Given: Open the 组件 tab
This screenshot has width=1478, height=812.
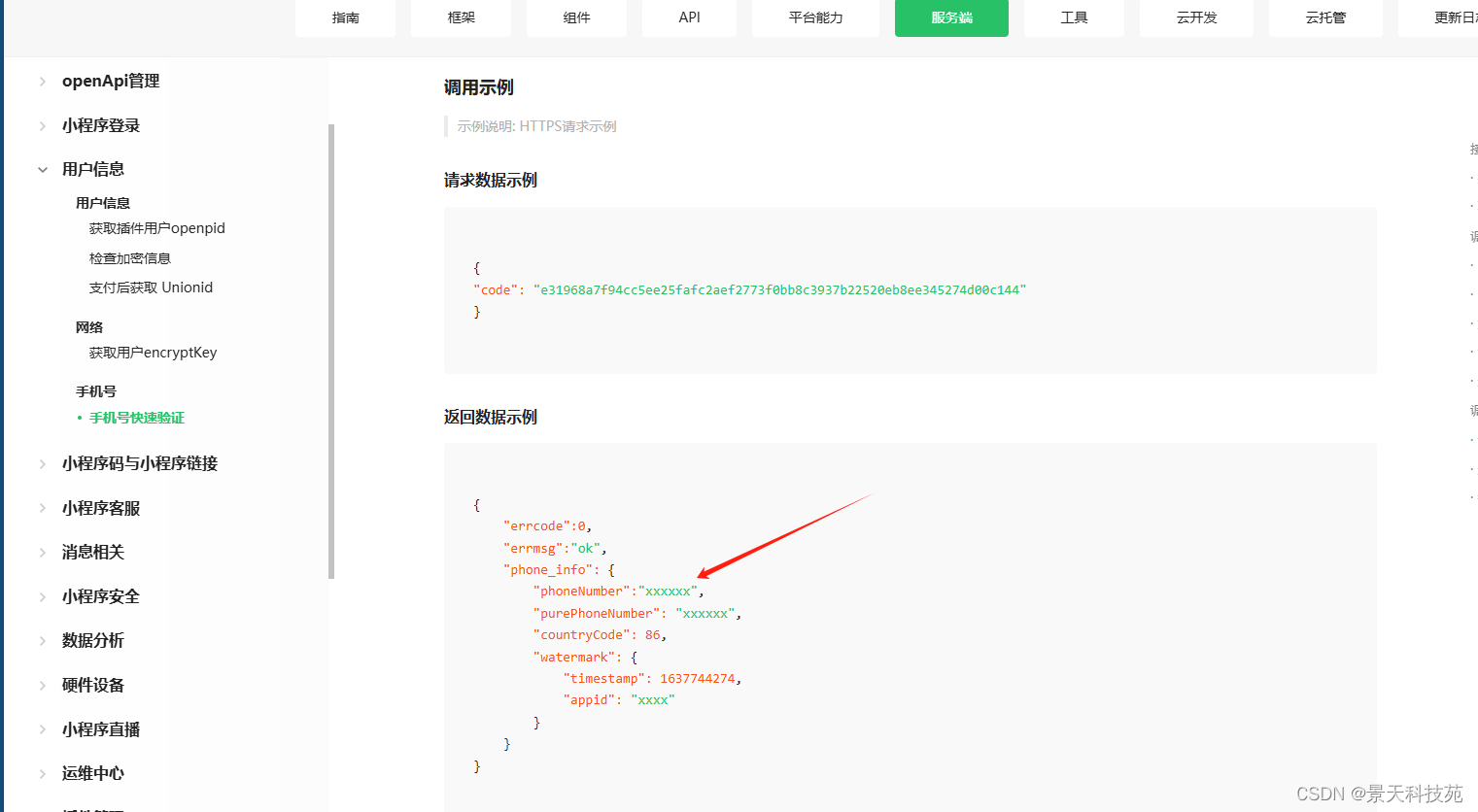Looking at the screenshot, I should click(576, 17).
